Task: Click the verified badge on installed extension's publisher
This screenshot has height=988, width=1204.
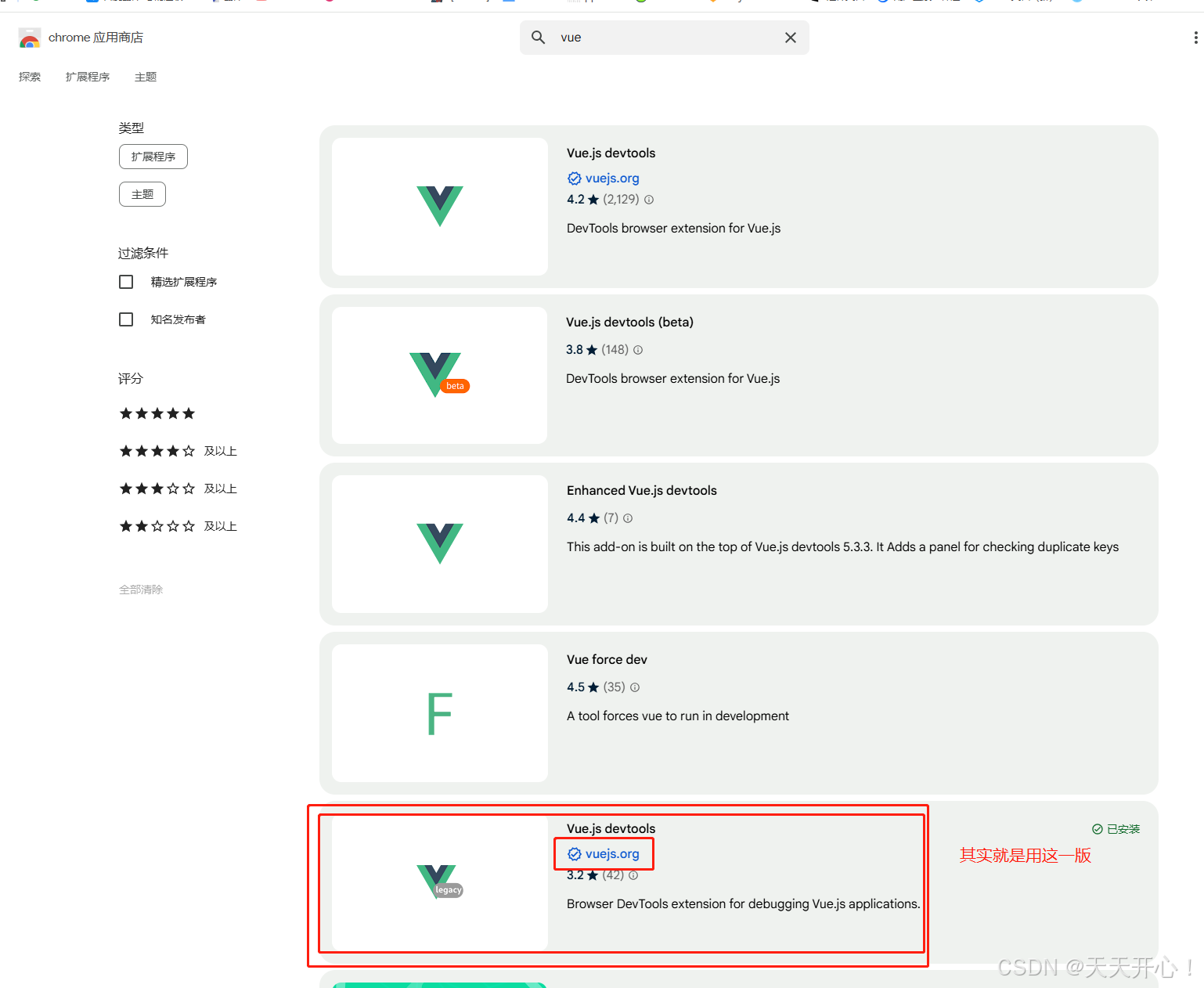Action: point(575,854)
